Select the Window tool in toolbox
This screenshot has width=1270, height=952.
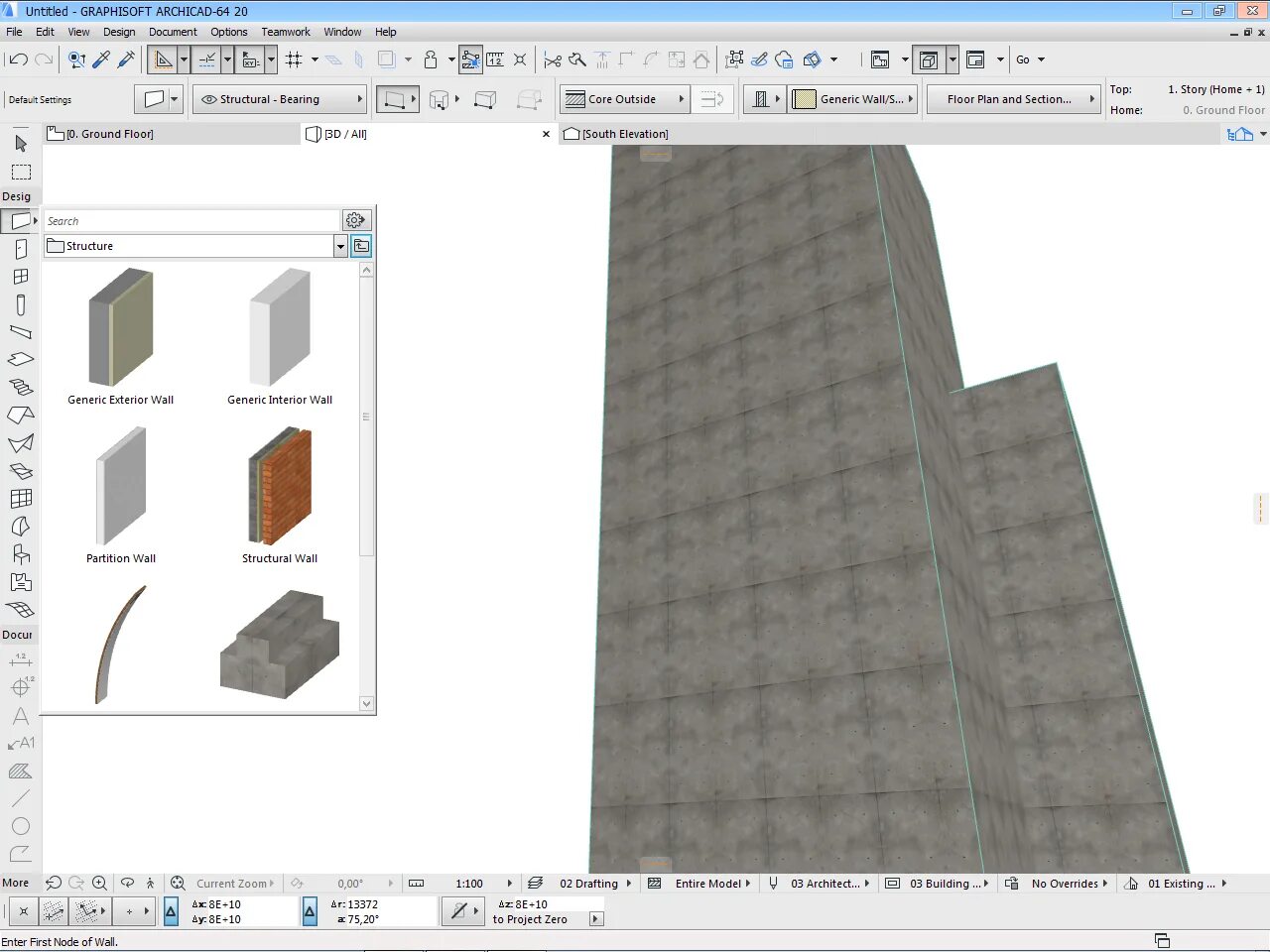21,277
